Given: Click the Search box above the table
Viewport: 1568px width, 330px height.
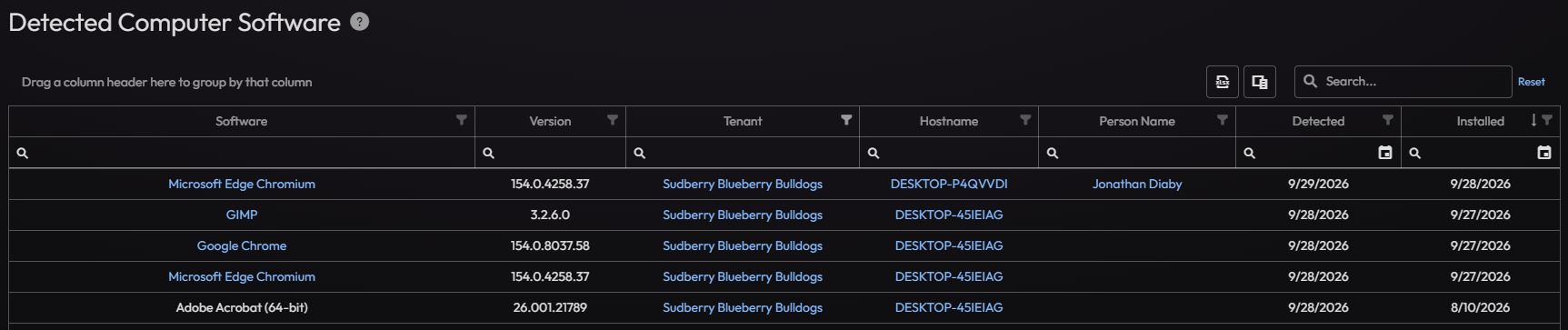Looking at the screenshot, I should pyautogui.click(x=1403, y=82).
